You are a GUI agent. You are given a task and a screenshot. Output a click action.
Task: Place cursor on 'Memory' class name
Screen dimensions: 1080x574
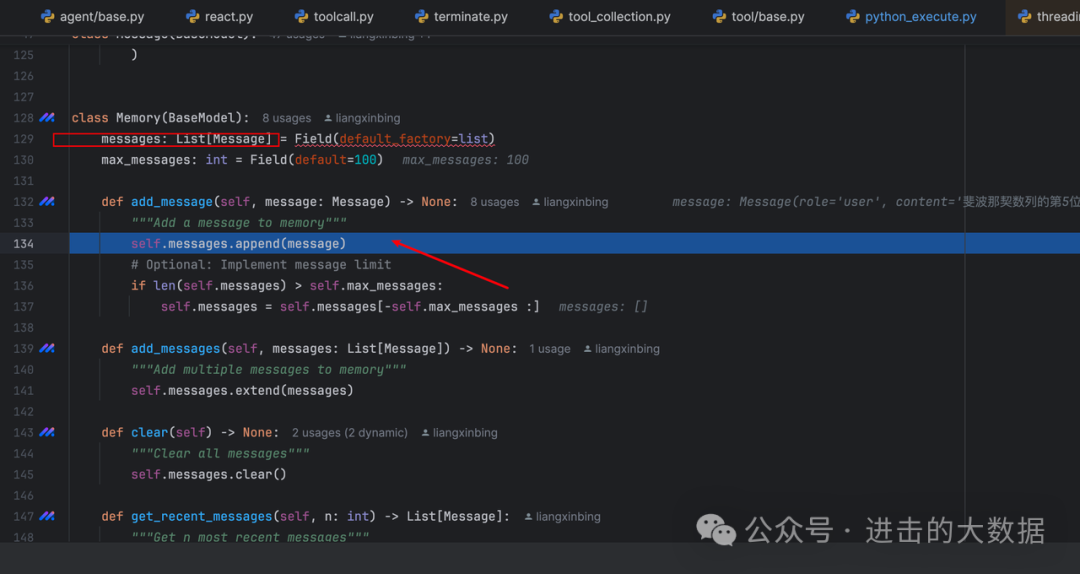[x=138, y=118]
